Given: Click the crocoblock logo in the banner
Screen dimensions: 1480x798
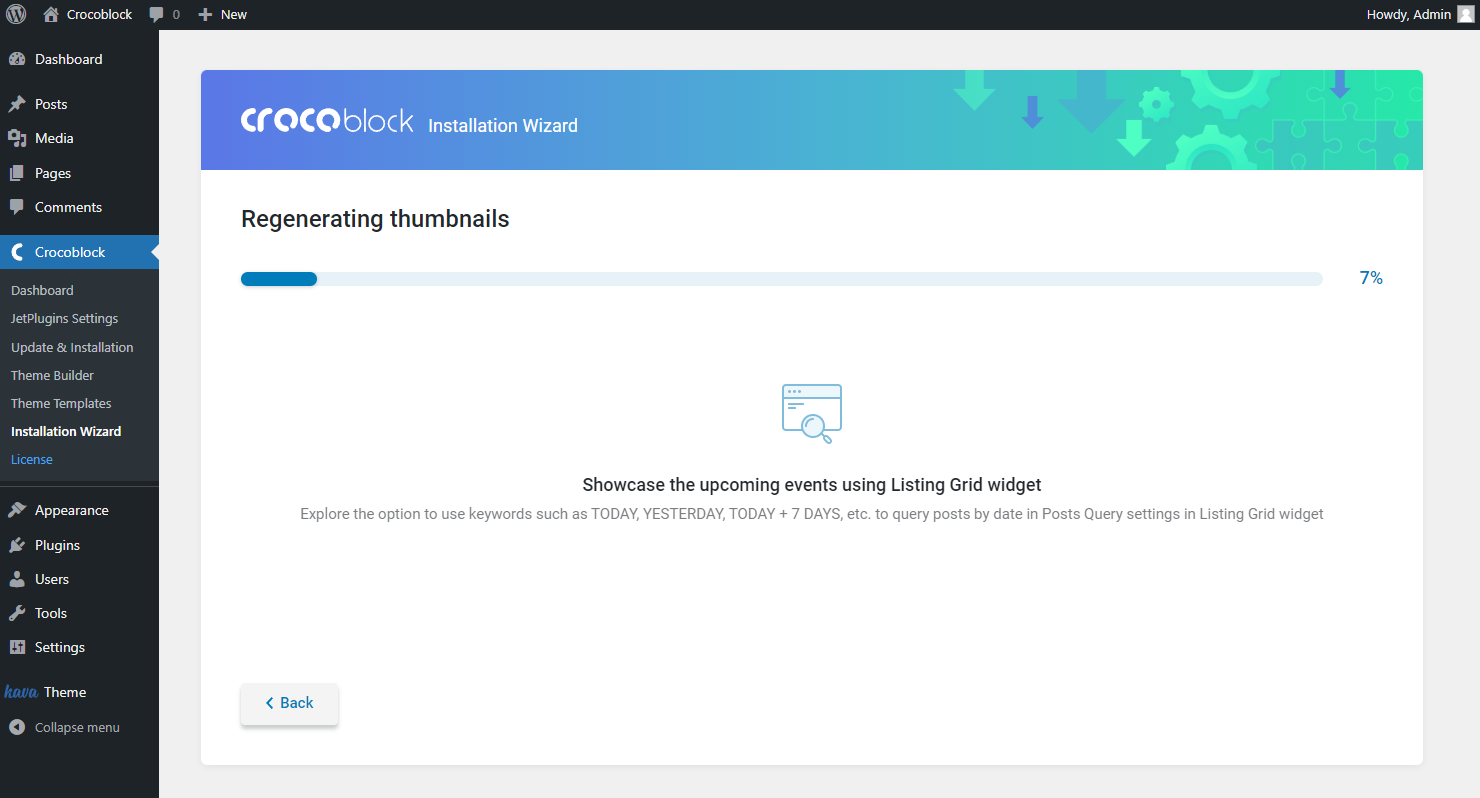Looking at the screenshot, I should 327,120.
